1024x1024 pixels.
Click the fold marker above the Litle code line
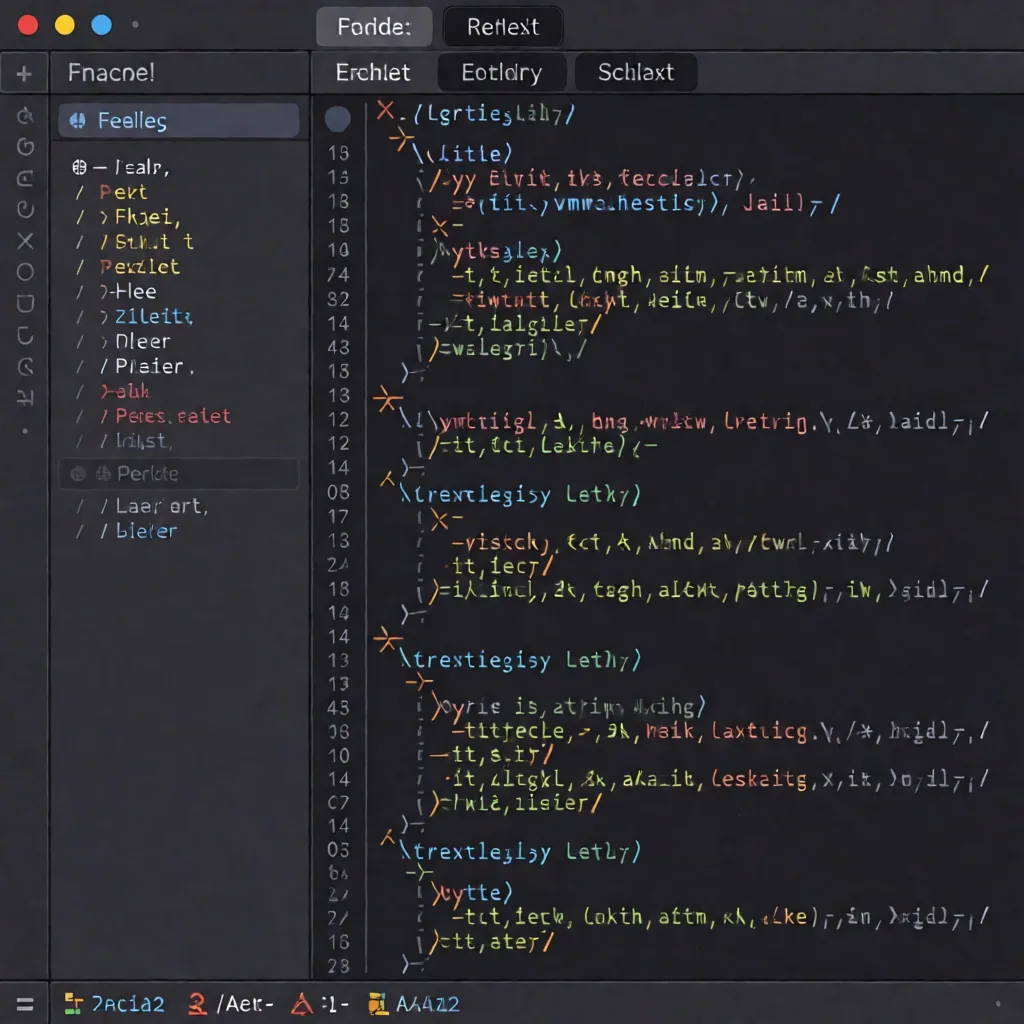tap(401, 139)
